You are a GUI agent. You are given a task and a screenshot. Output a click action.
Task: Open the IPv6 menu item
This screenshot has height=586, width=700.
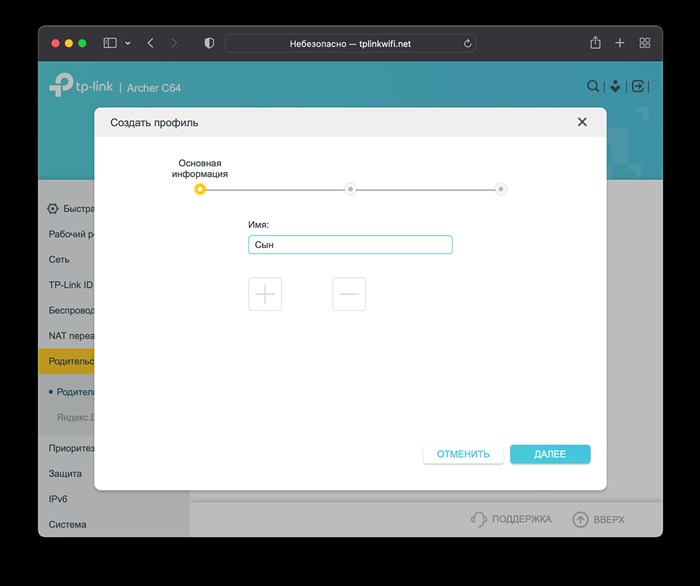58,499
